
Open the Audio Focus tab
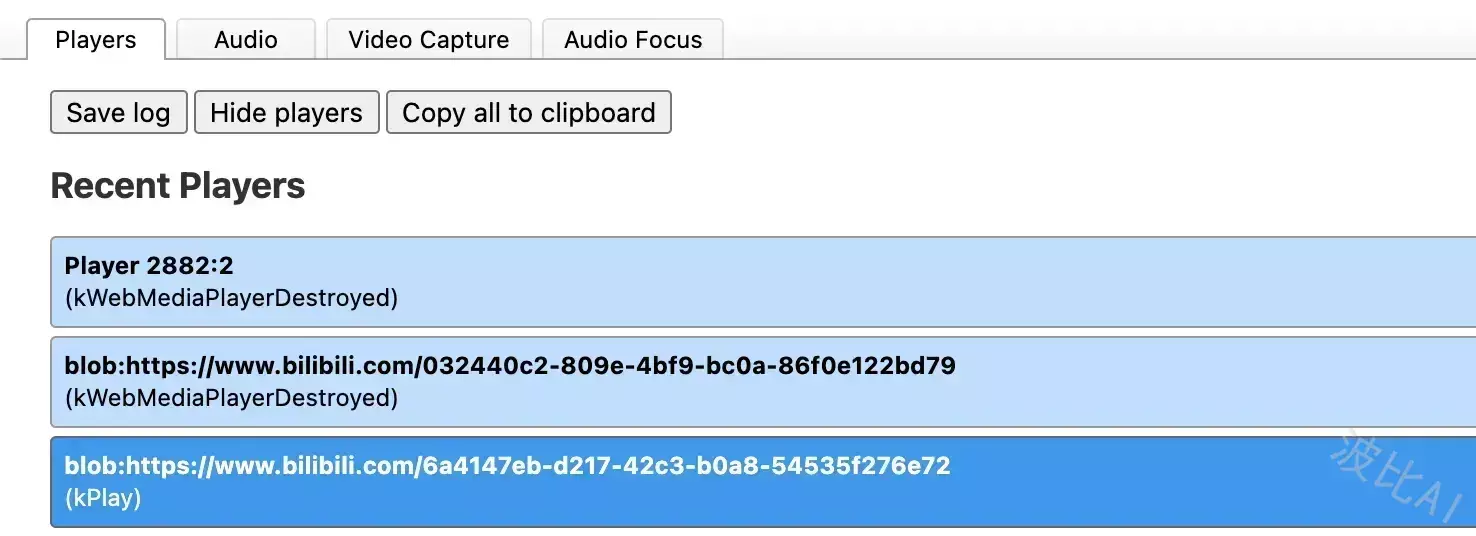633,40
